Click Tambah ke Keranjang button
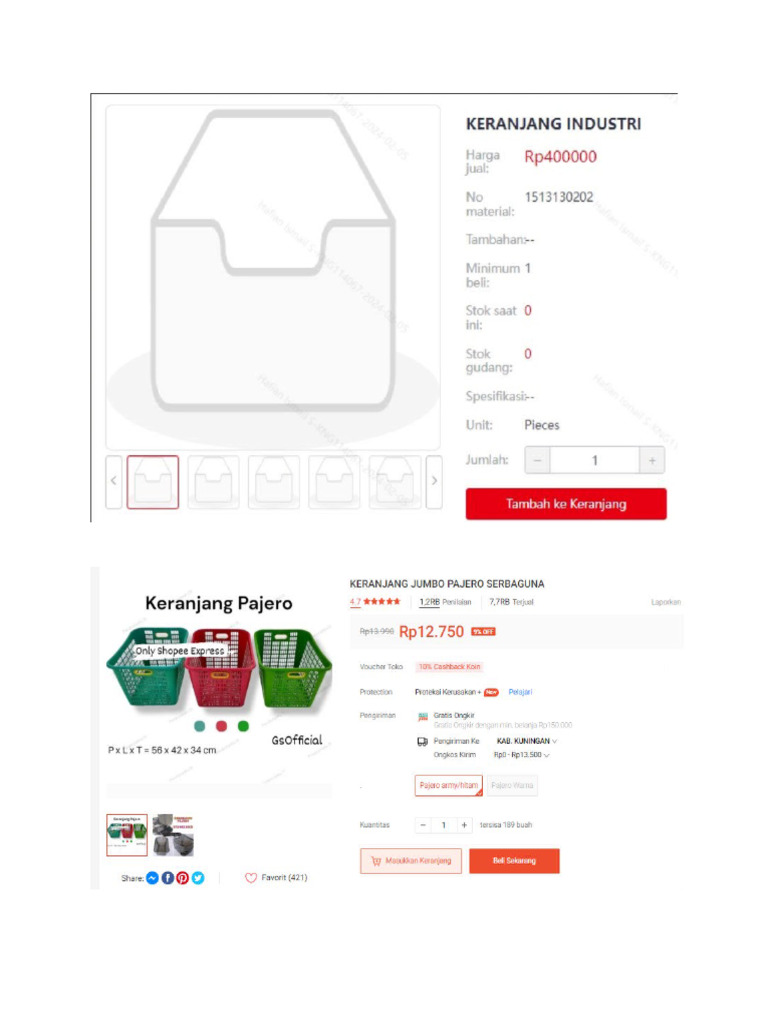This screenshot has height=1024, width=768. point(566,504)
